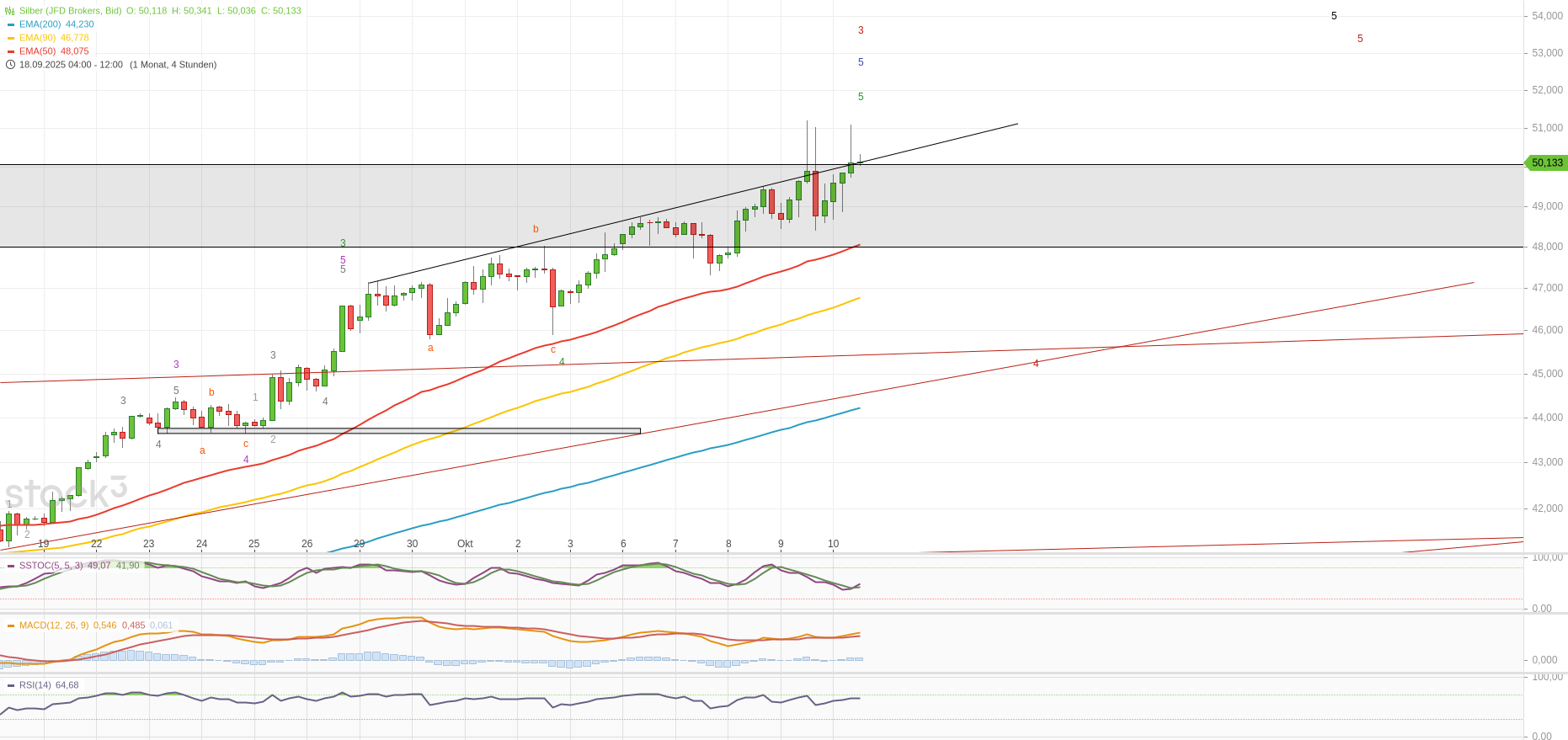Select the RSI(14) indicator label
The width and height of the screenshot is (1568, 740).
coord(35,685)
